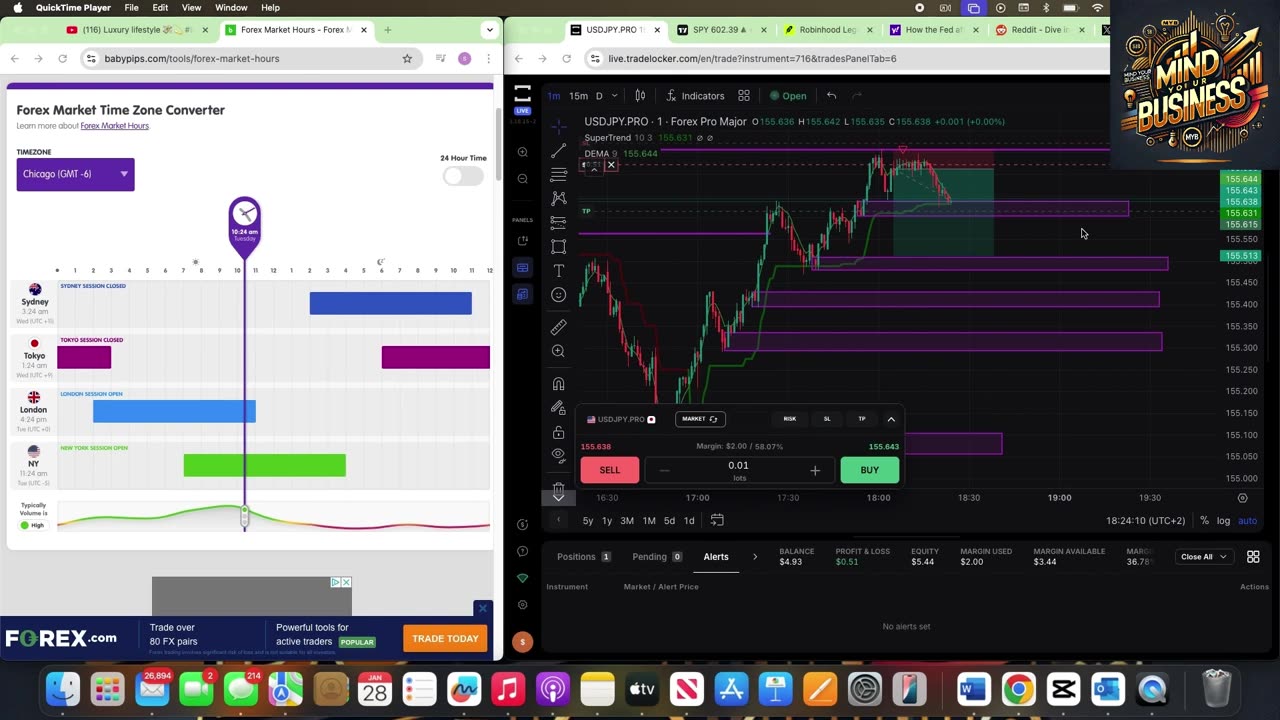1280x720 pixels.
Task: Select the pattern drawing tool
Action: (559, 198)
